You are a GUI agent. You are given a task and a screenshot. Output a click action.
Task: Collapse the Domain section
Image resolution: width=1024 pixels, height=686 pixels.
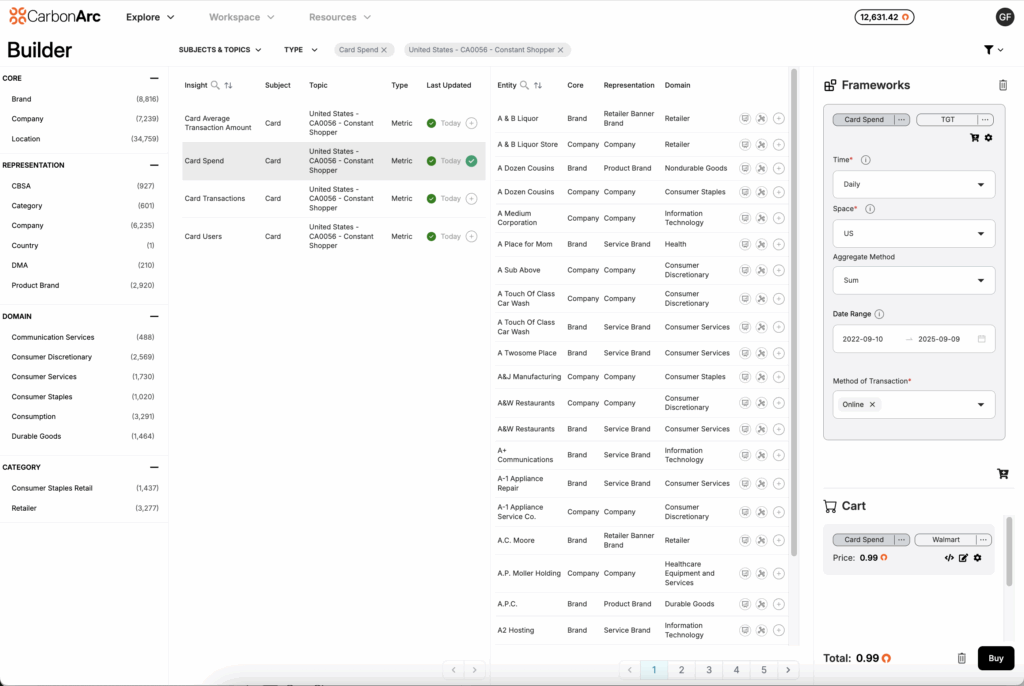pos(154,316)
